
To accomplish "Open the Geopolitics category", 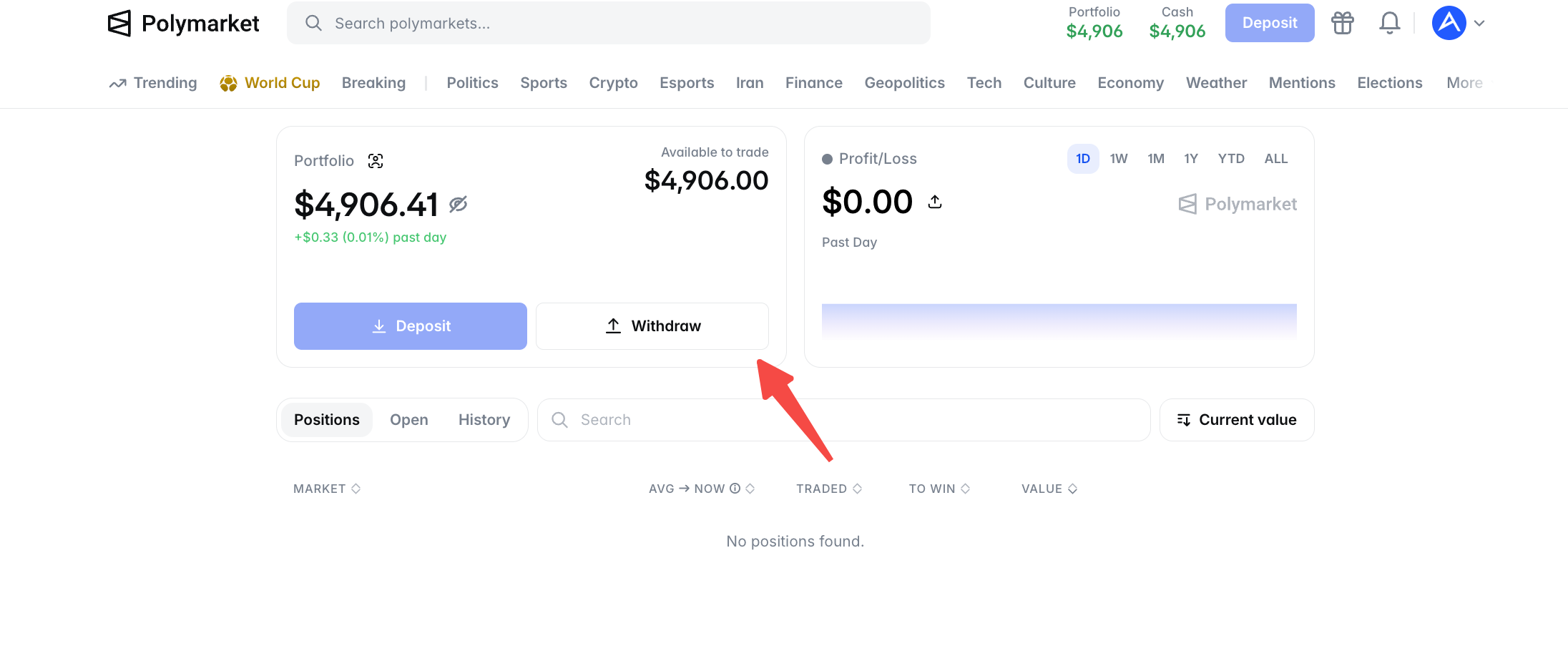I will click(904, 83).
